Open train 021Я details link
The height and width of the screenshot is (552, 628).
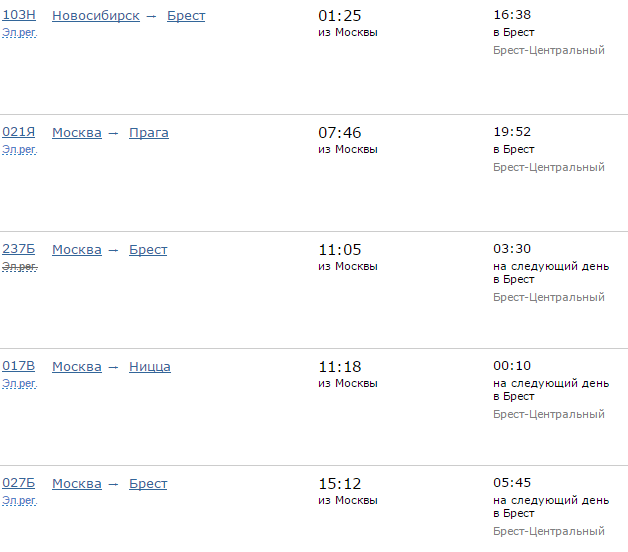[18, 133]
